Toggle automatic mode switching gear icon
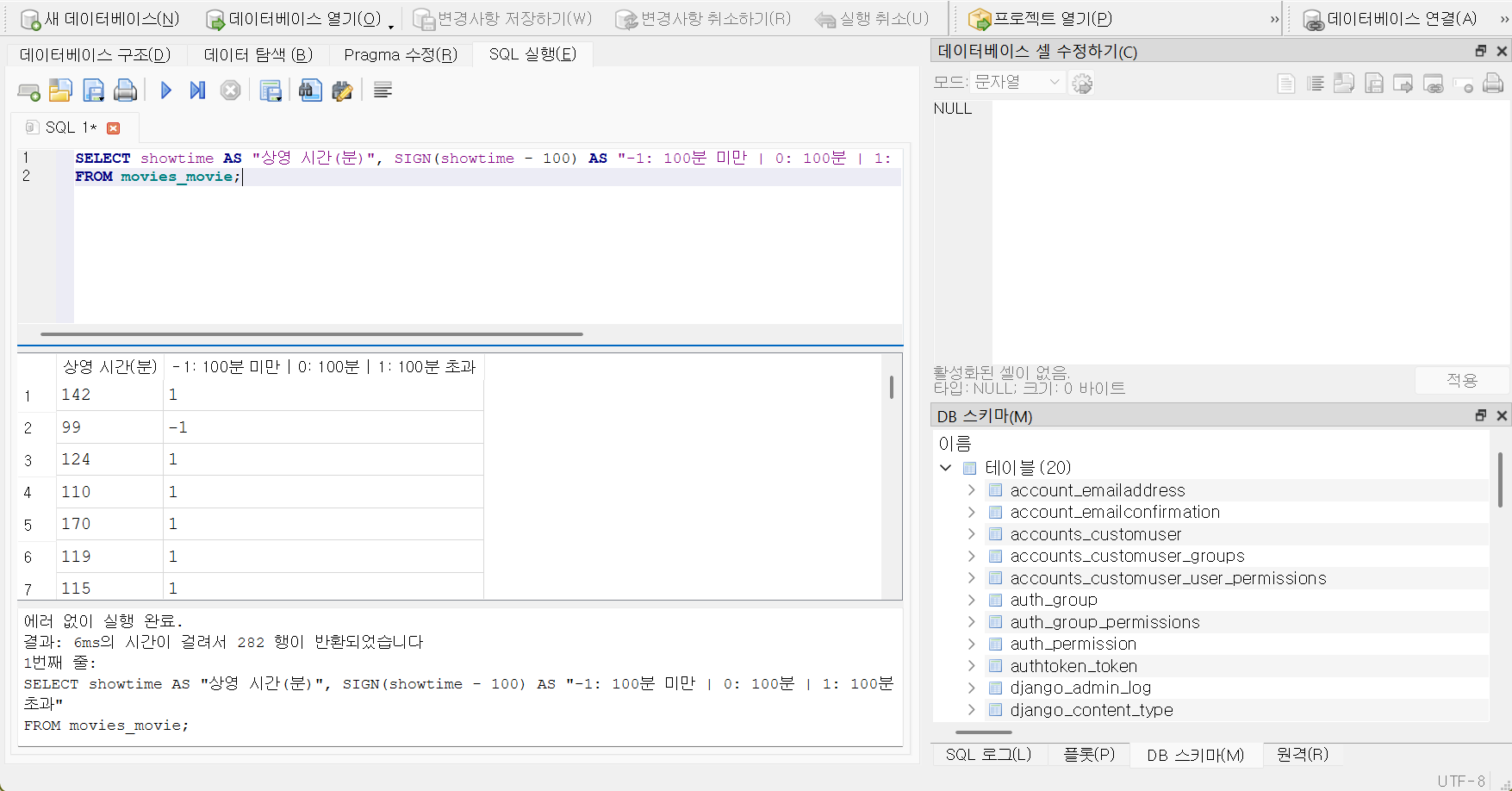Screen dimensions: 1512x791 click(1083, 83)
